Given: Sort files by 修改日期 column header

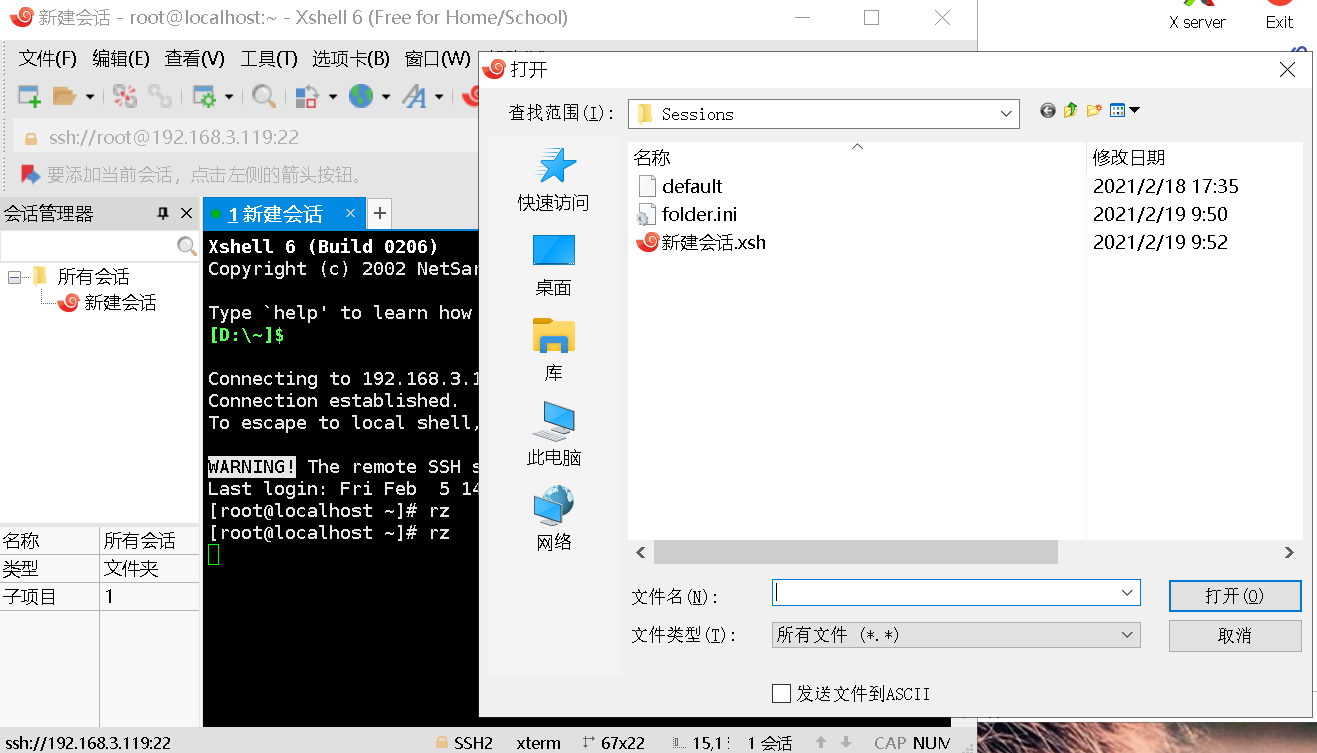Looking at the screenshot, I should (x=1194, y=157).
